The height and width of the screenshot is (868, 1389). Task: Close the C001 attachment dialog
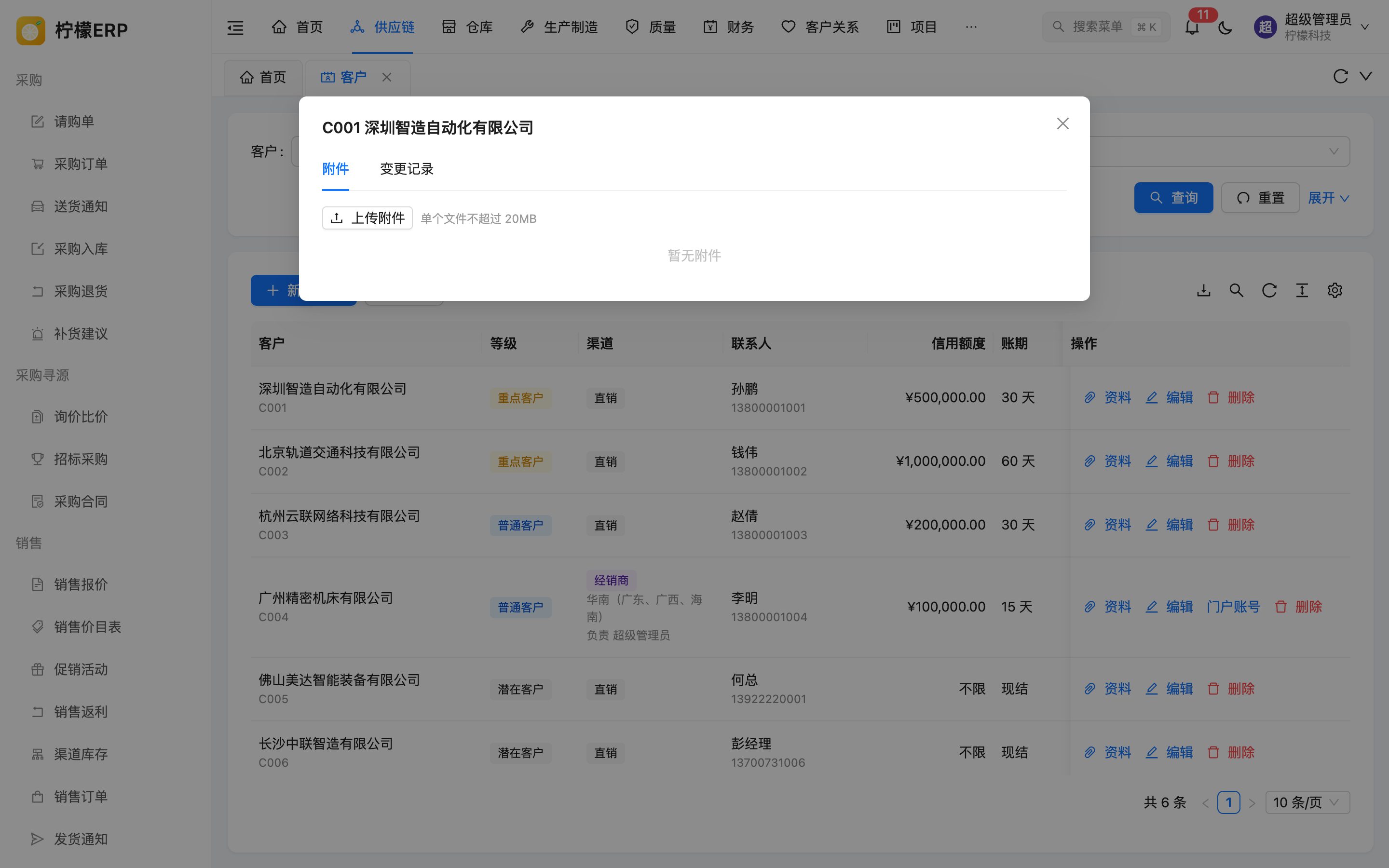click(1062, 123)
